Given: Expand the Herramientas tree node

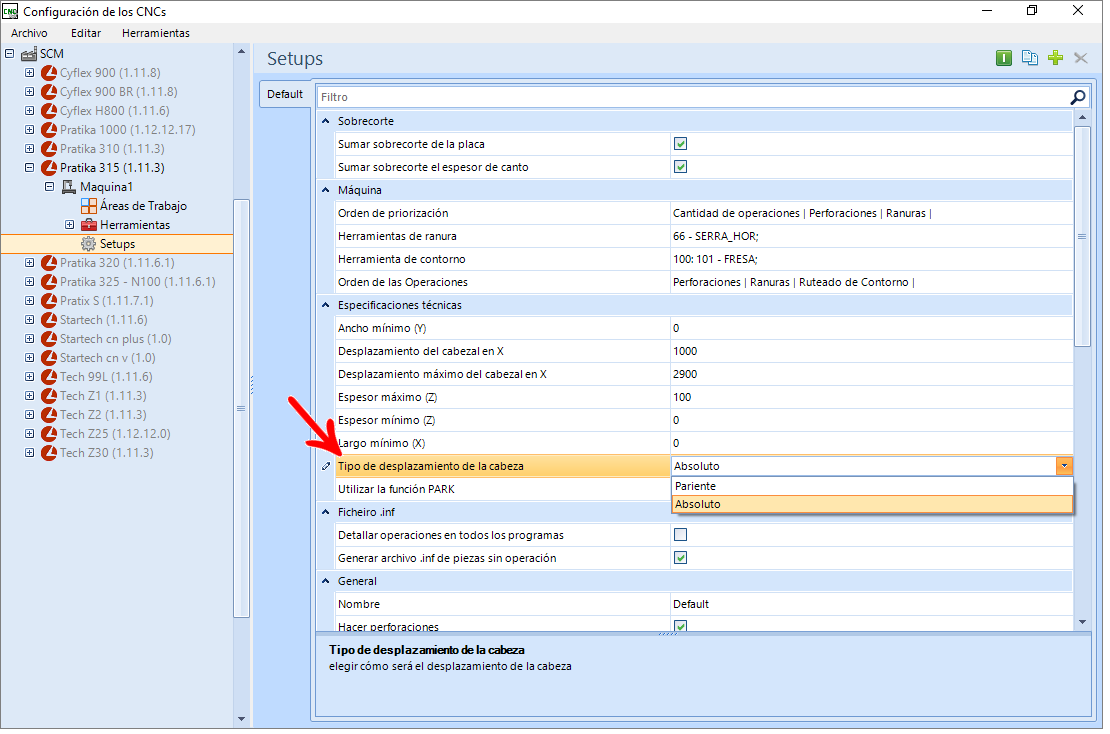Looking at the screenshot, I should [x=69, y=225].
